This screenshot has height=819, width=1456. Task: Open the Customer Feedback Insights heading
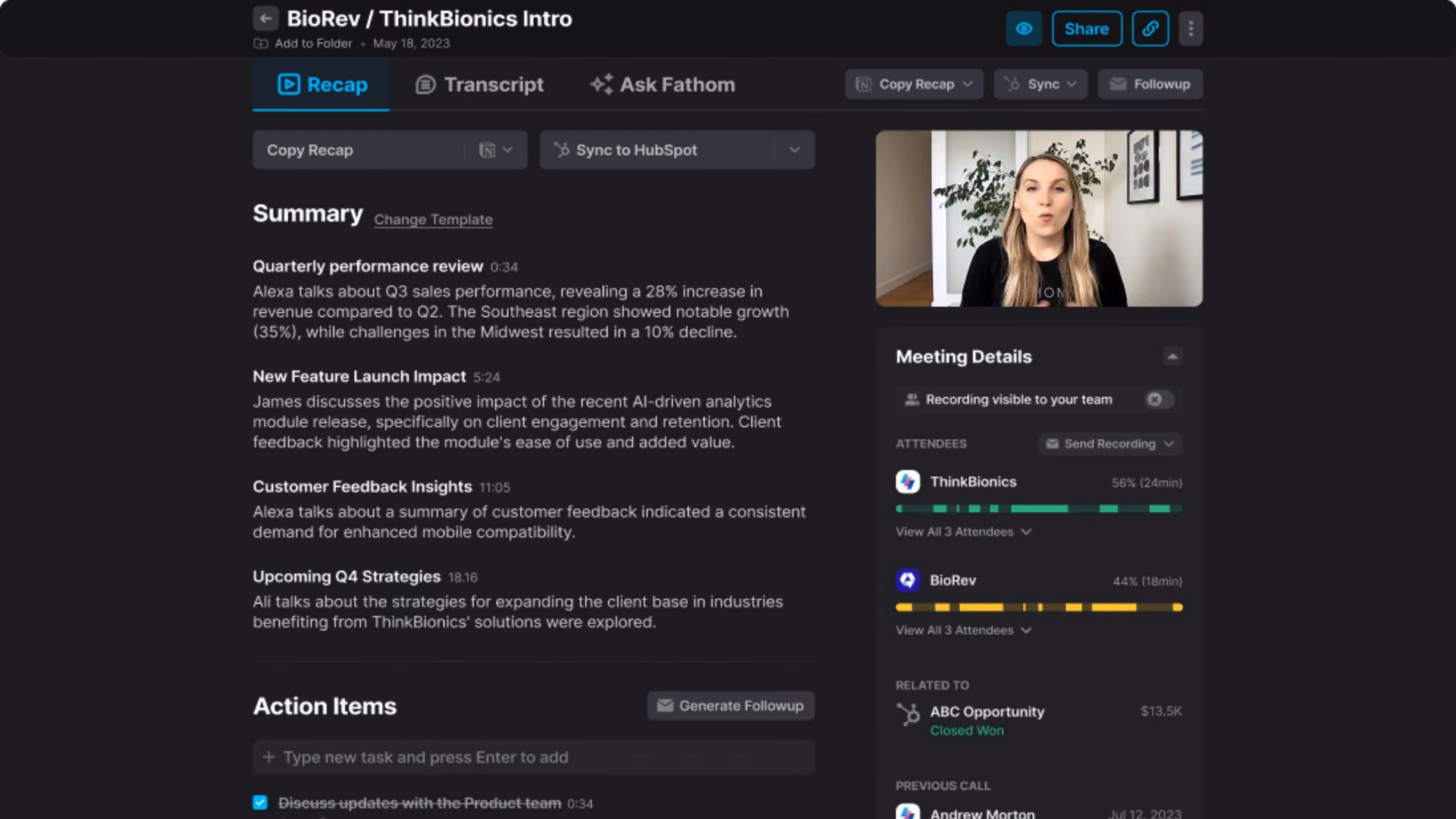[x=362, y=486]
